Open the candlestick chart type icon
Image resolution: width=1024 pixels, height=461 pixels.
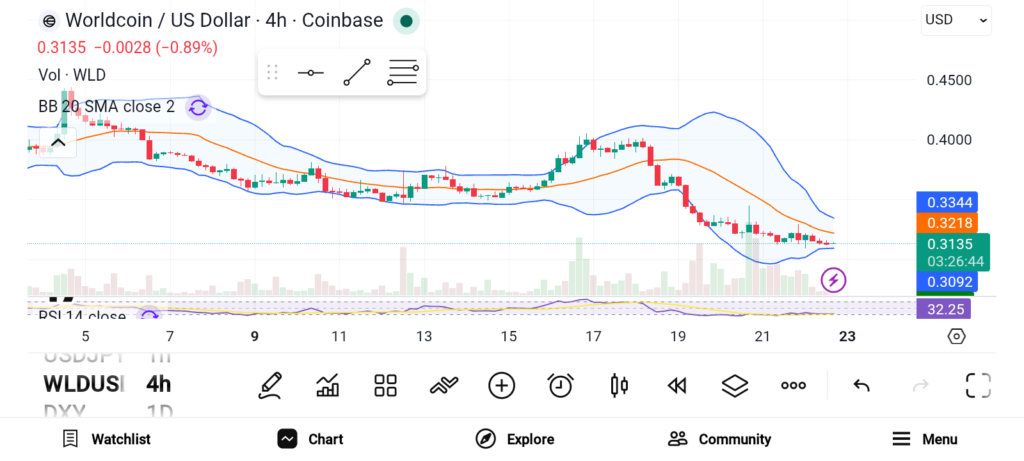coord(618,385)
